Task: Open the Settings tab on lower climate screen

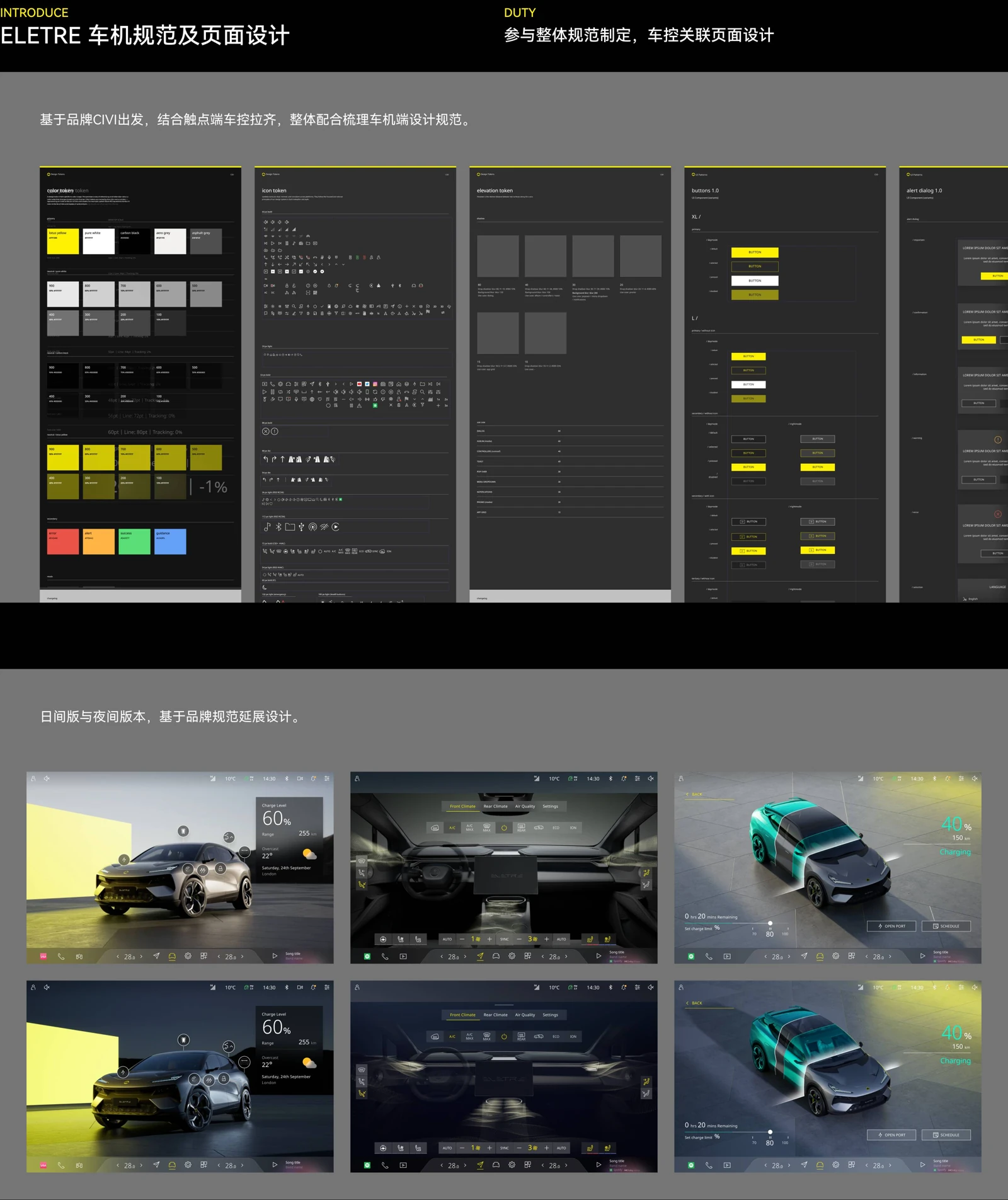Action: [550, 1015]
